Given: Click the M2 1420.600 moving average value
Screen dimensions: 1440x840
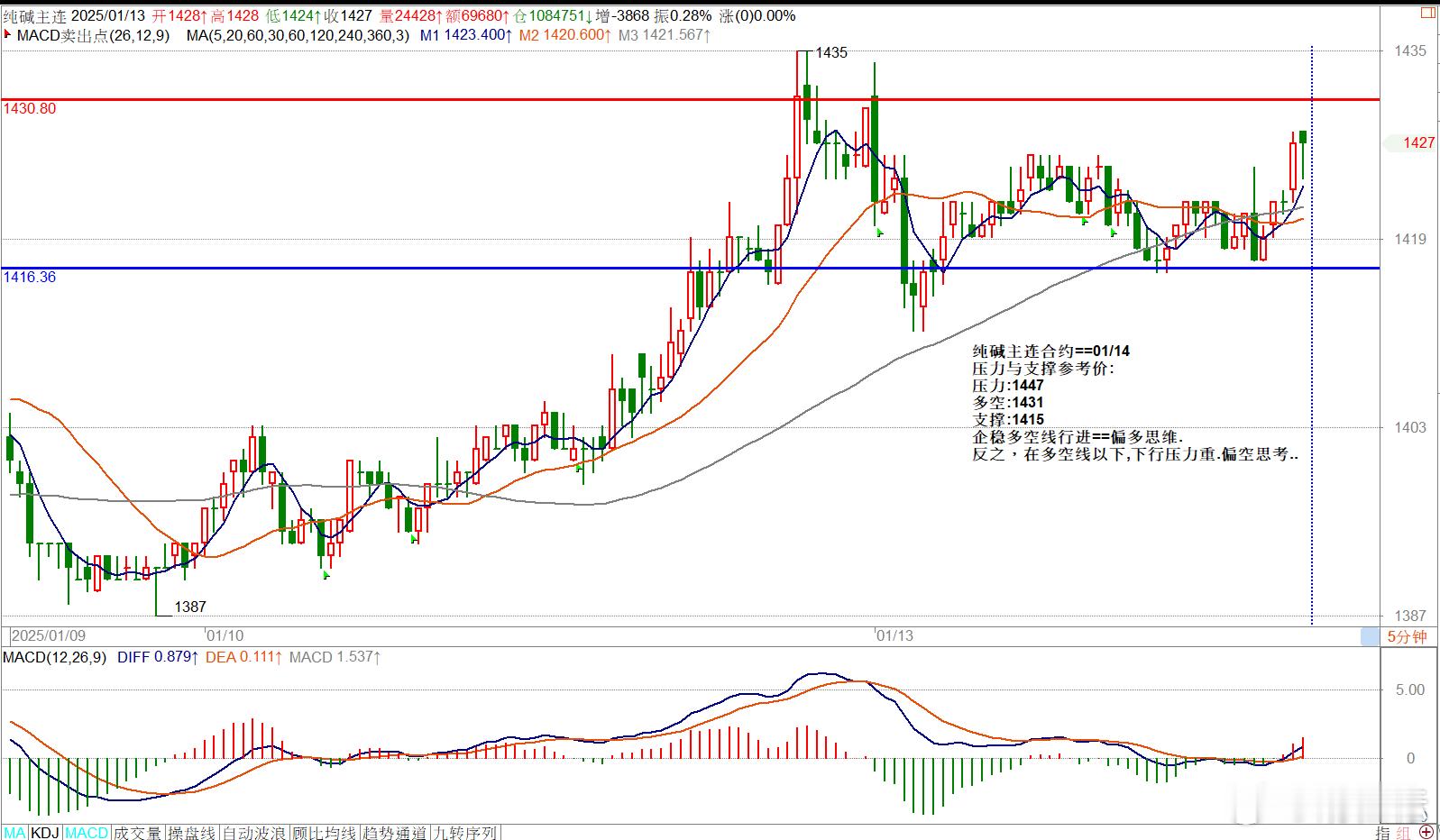Looking at the screenshot, I should [x=565, y=36].
